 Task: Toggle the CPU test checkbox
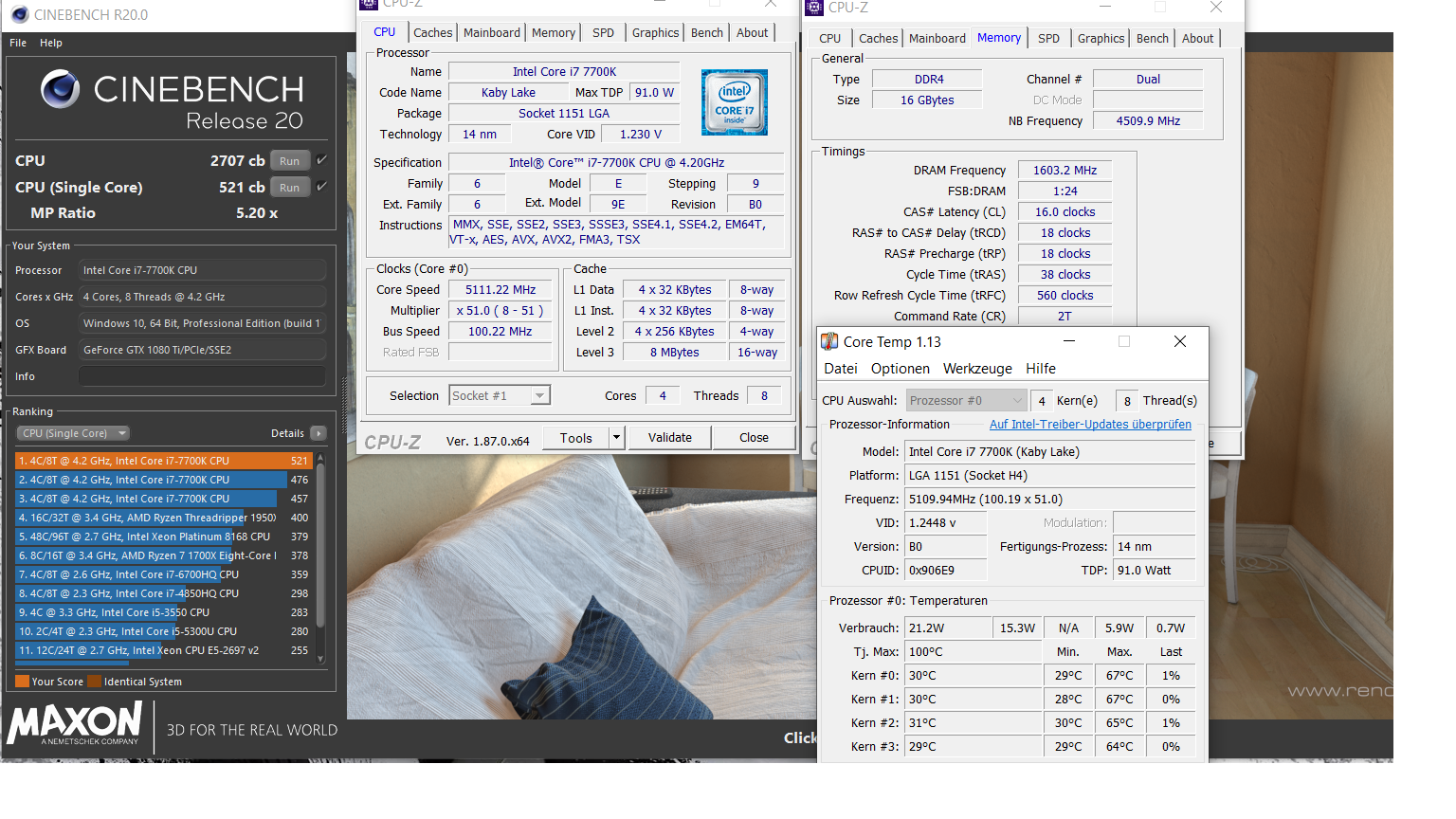tap(322, 160)
